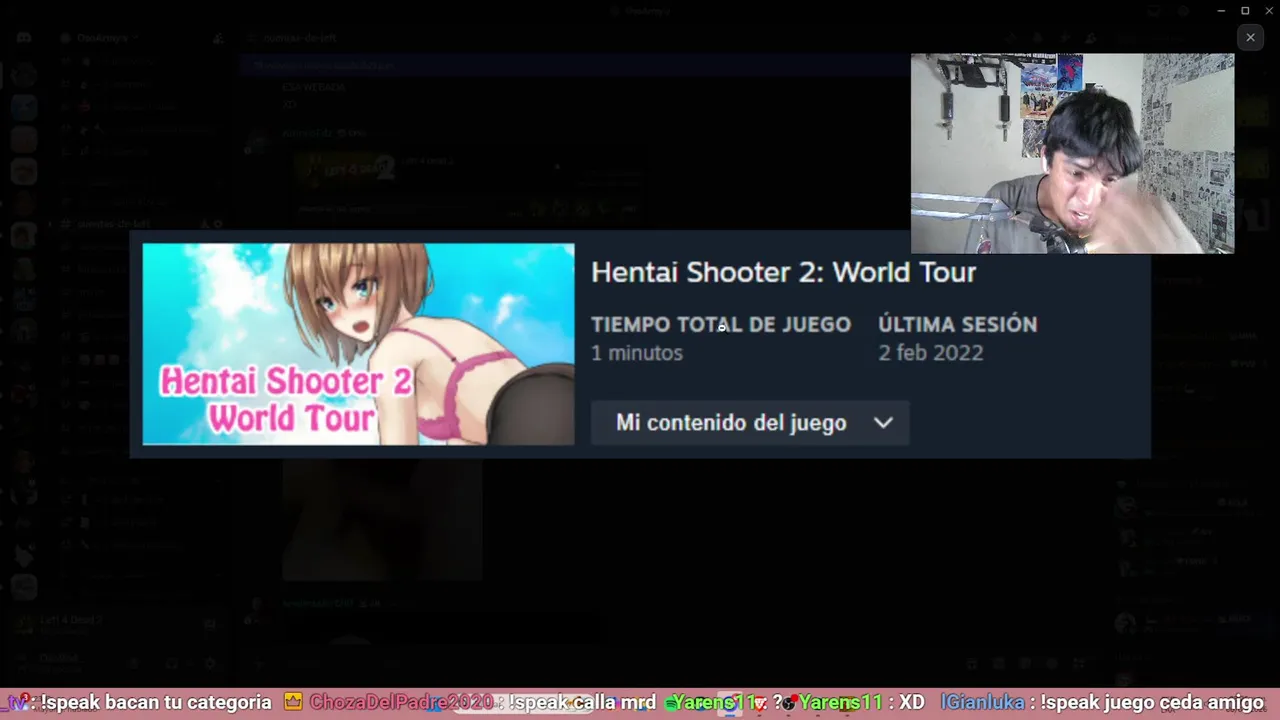Click the webcam overlay feed
The width and height of the screenshot is (1280, 720).
point(1072,153)
